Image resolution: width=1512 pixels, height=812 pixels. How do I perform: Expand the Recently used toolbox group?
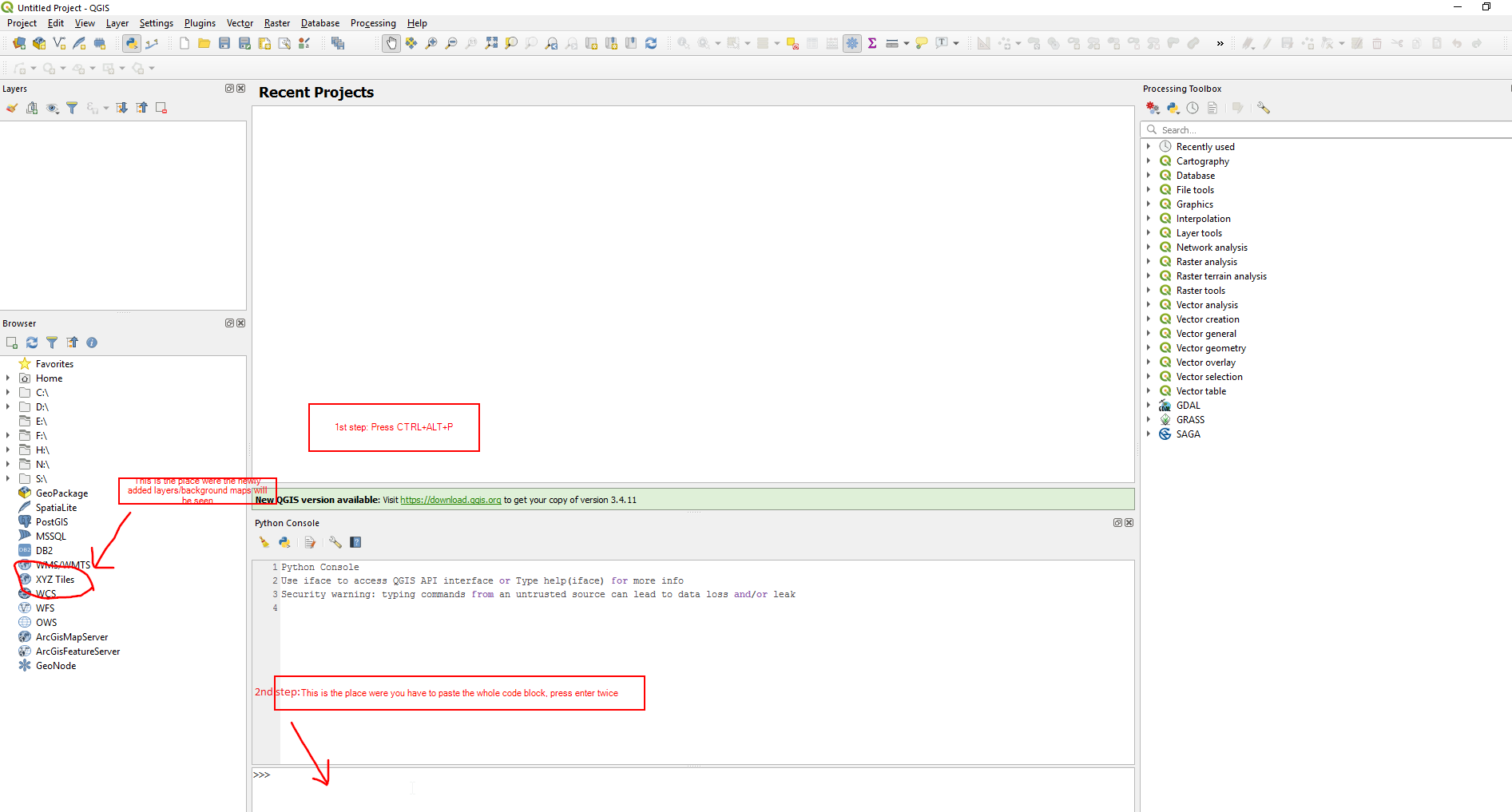(x=1149, y=147)
